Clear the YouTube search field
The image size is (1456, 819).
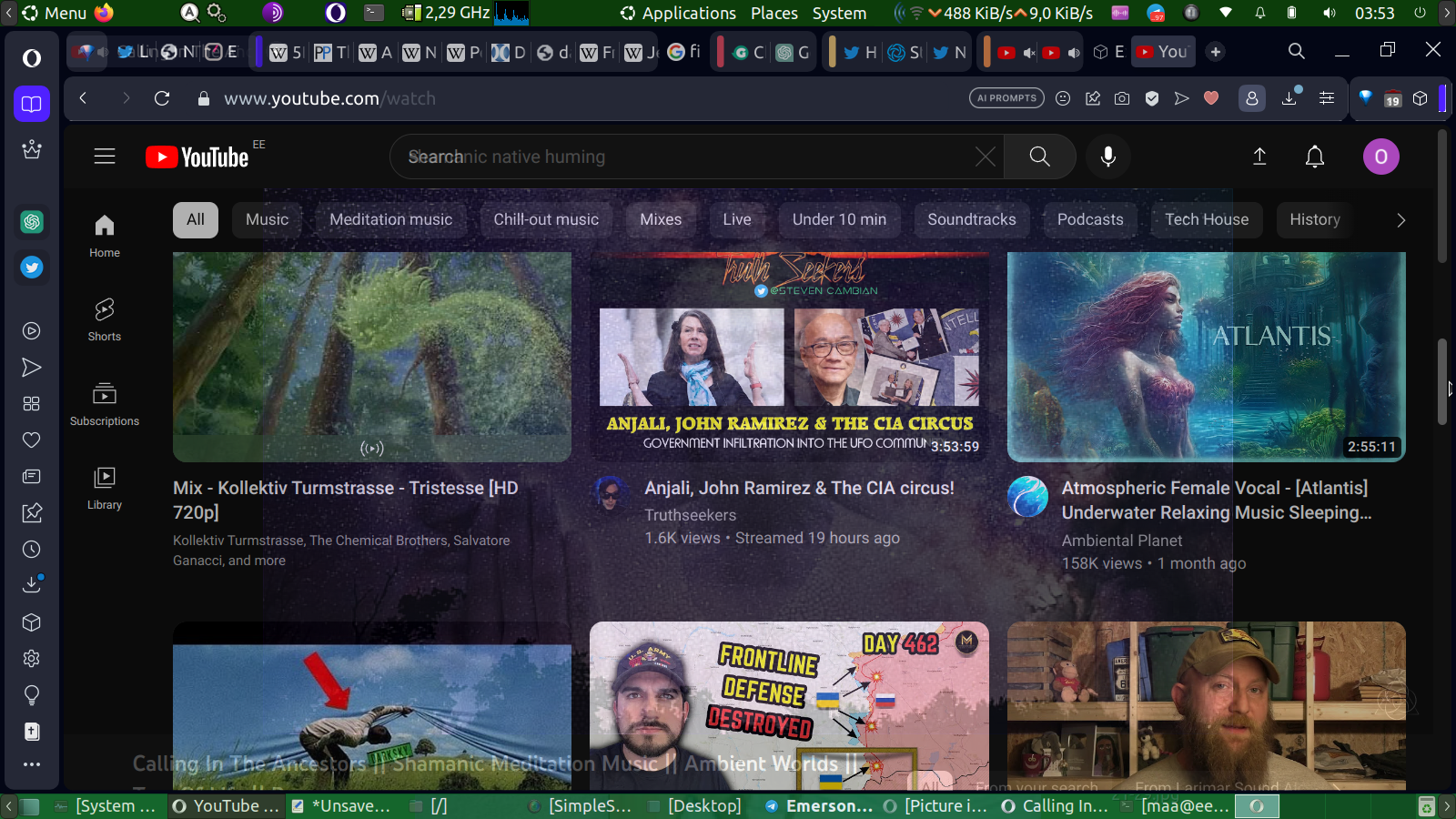pyautogui.click(x=986, y=157)
